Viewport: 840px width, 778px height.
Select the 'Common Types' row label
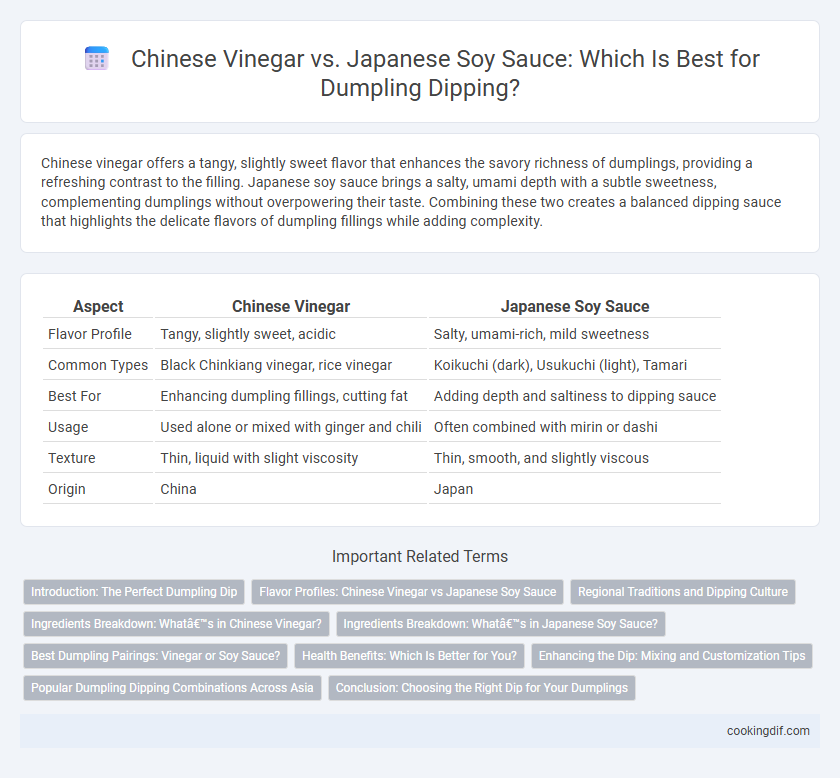pos(98,365)
